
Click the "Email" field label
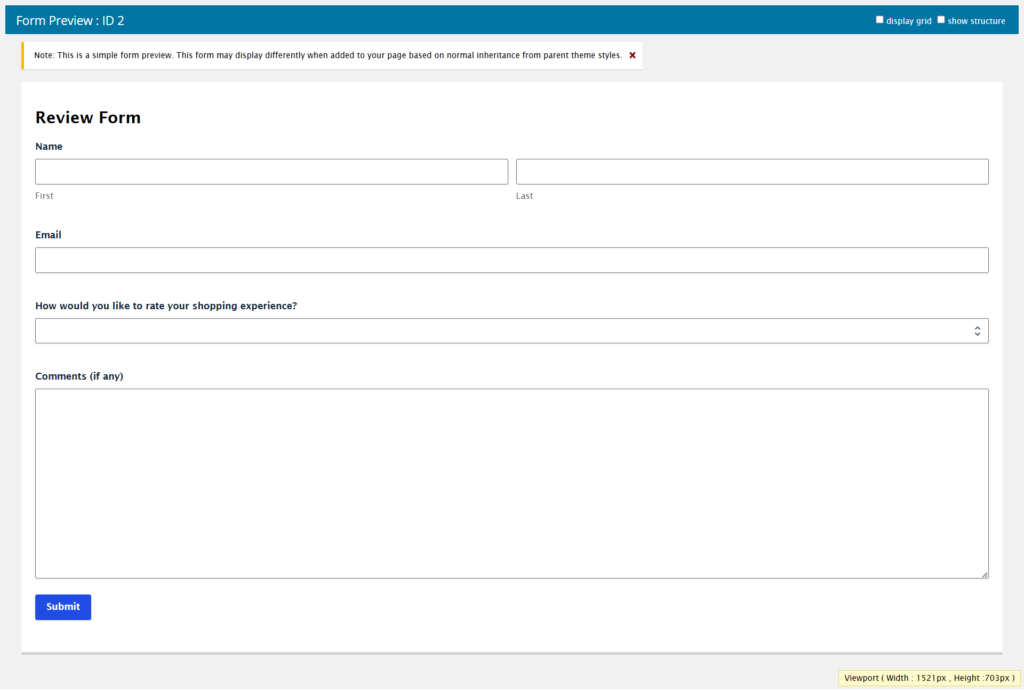click(x=48, y=235)
